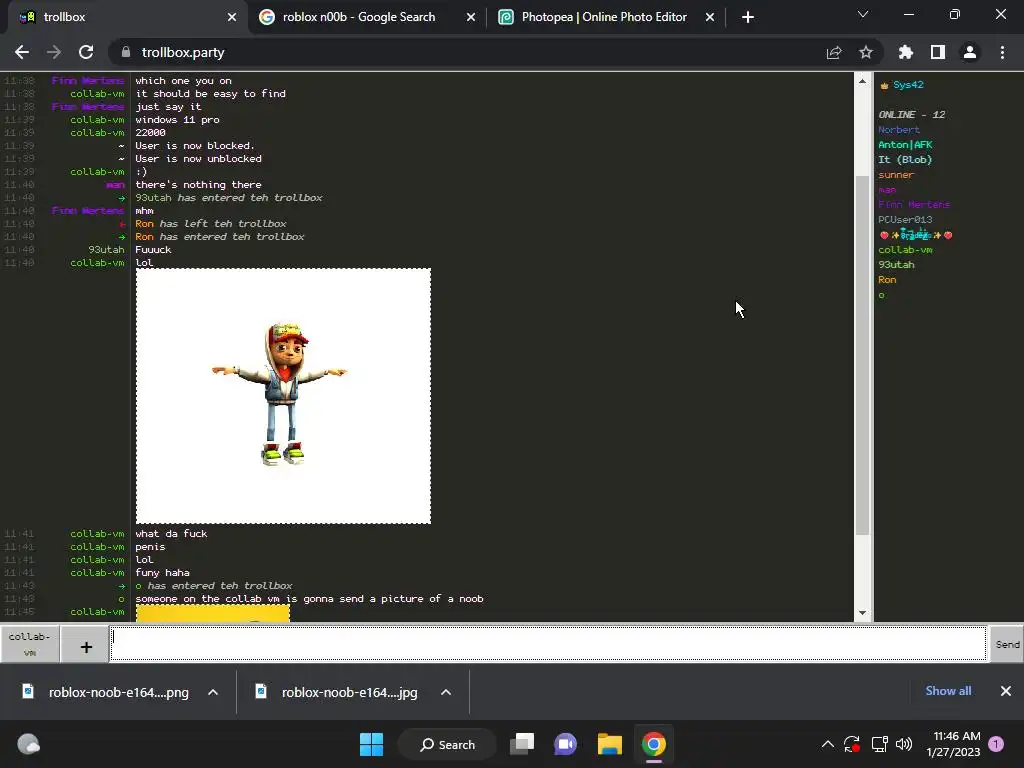This screenshot has height=768, width=1024.
Task: Select user o in online list
Action: [x=881, y=295]
